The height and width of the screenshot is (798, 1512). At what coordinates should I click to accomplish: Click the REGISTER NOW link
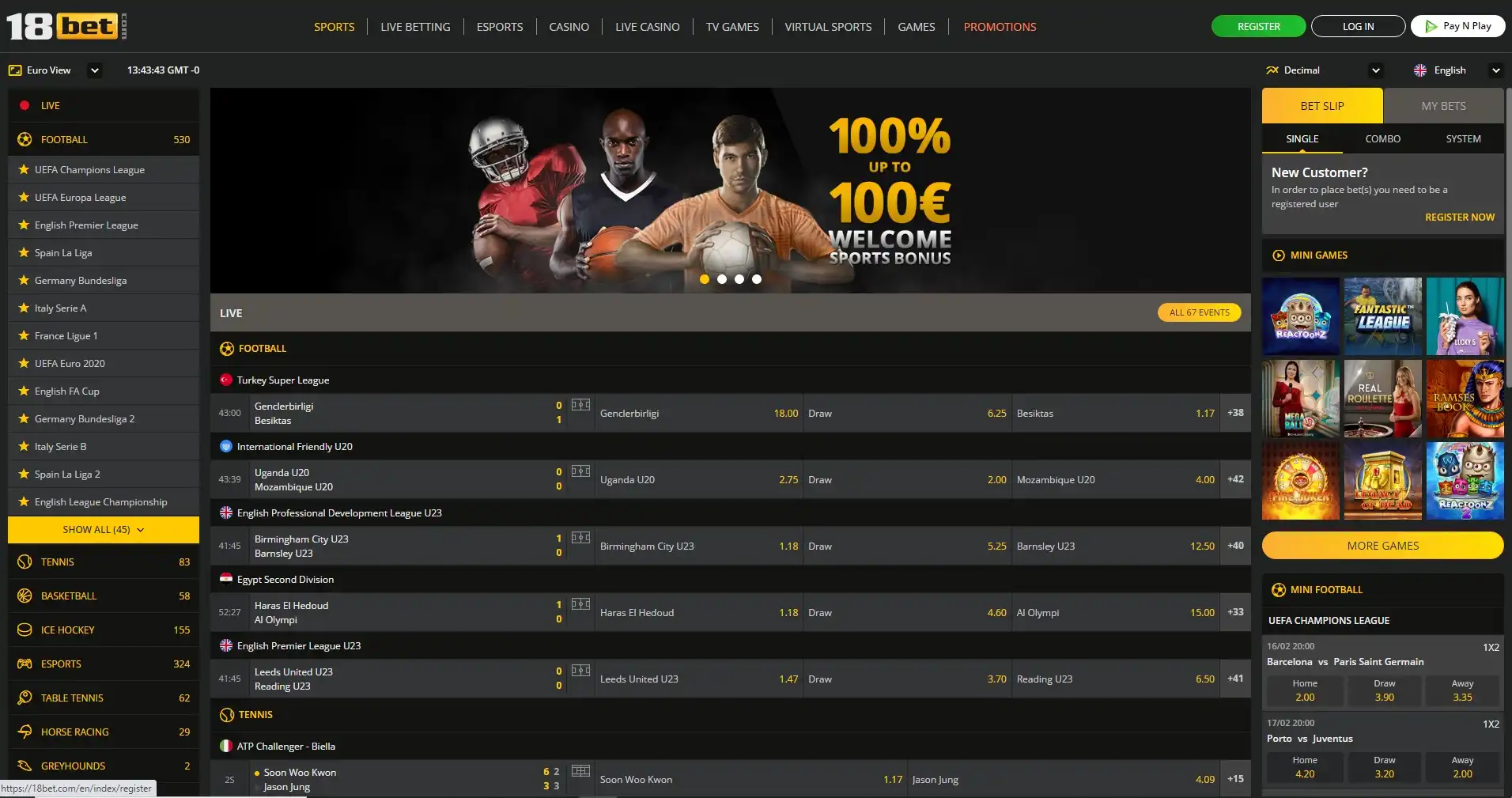tap(1459, 217)
